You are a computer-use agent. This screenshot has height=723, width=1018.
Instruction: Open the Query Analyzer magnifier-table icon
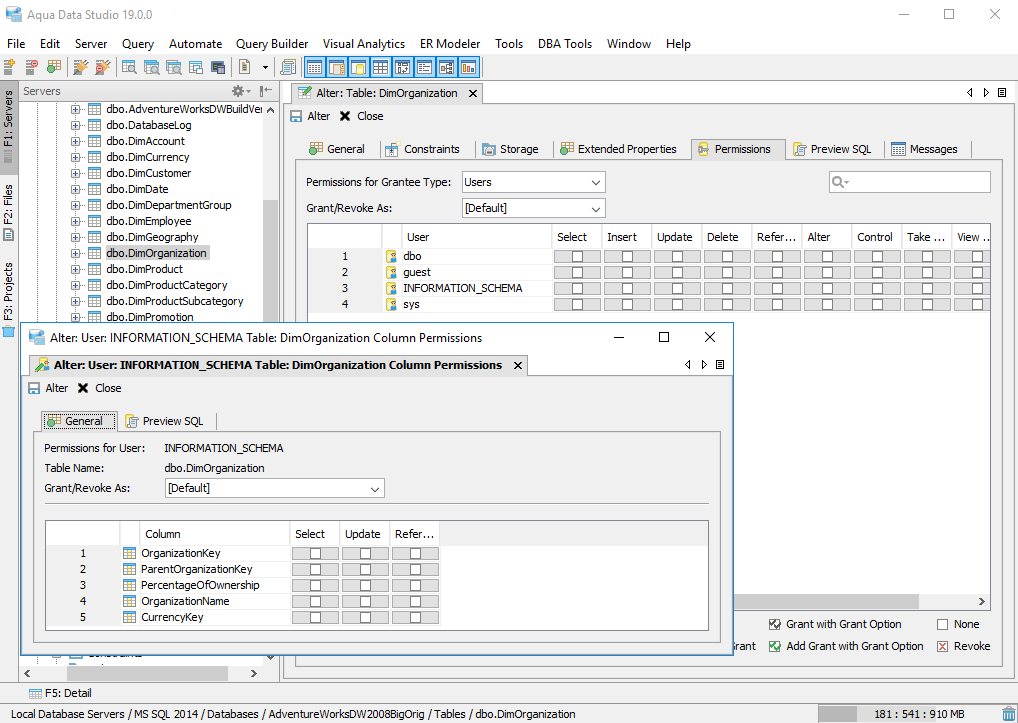point(129,67)
